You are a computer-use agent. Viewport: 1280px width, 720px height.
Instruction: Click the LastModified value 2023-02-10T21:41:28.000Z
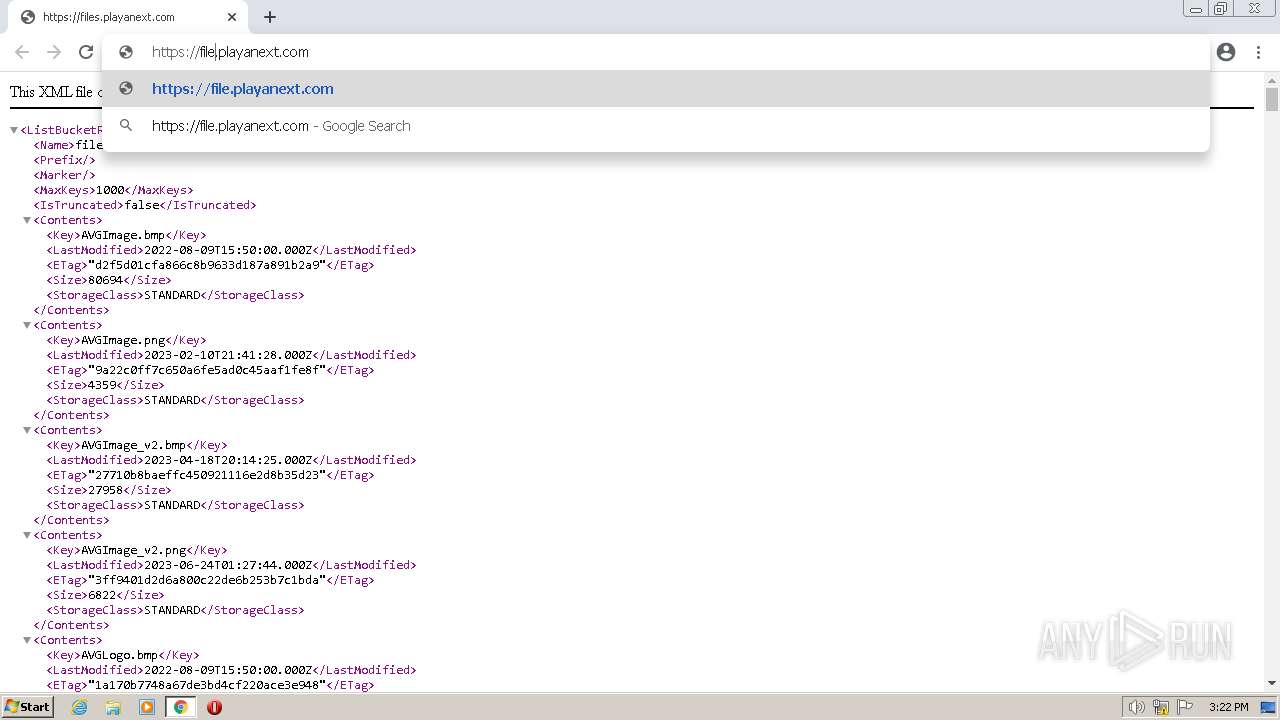pyautogui.click(x=229, y=355)
